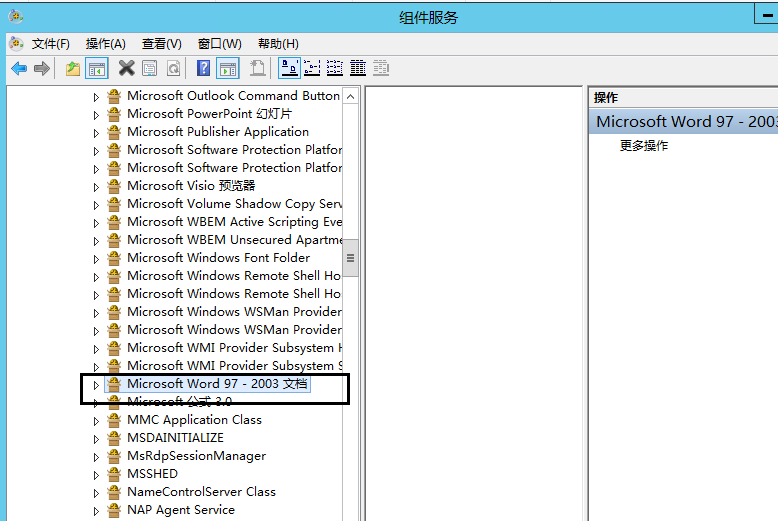Expand the MMC Application Class node
This screenshot has height=521, width=778.
(96, 421)
